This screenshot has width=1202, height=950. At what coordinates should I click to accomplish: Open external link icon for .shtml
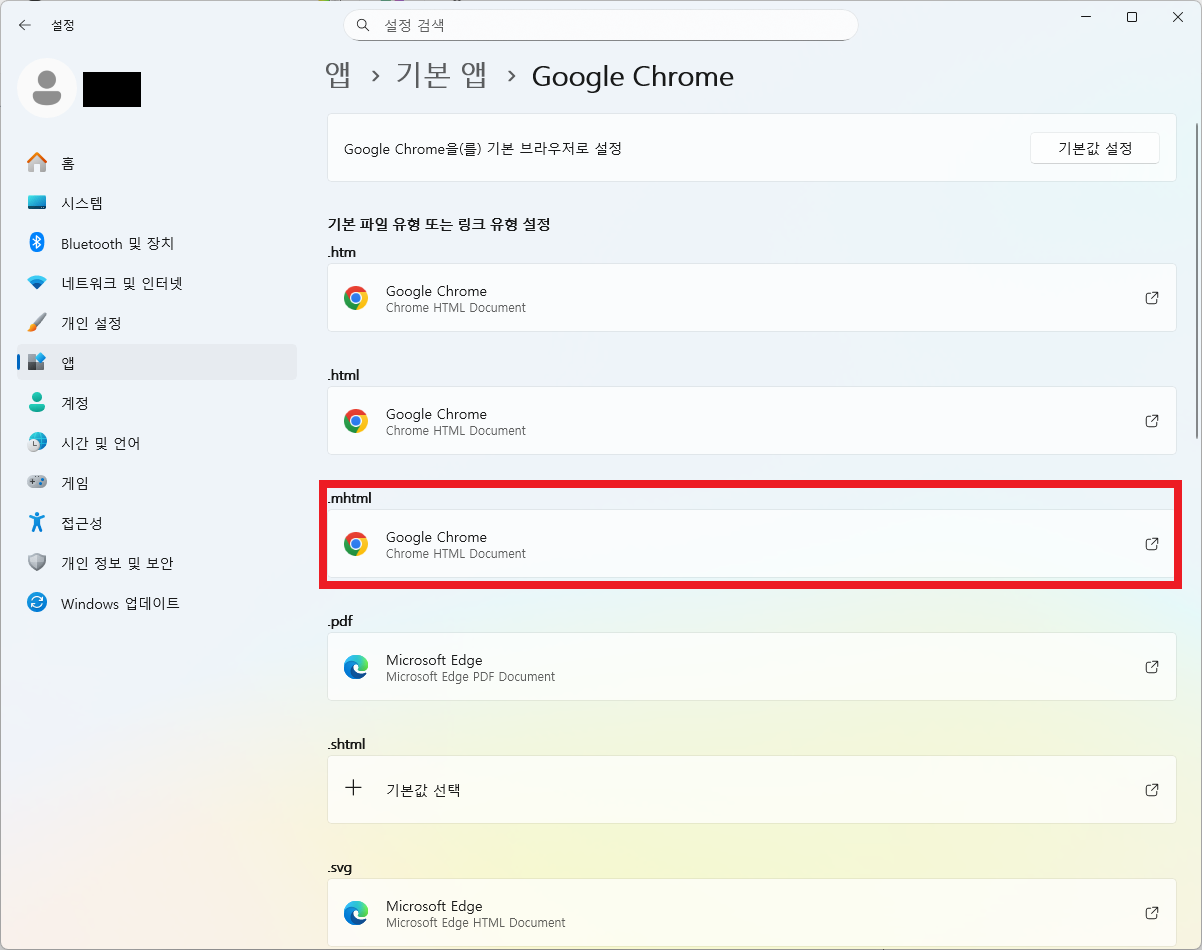click(1152, 790)
